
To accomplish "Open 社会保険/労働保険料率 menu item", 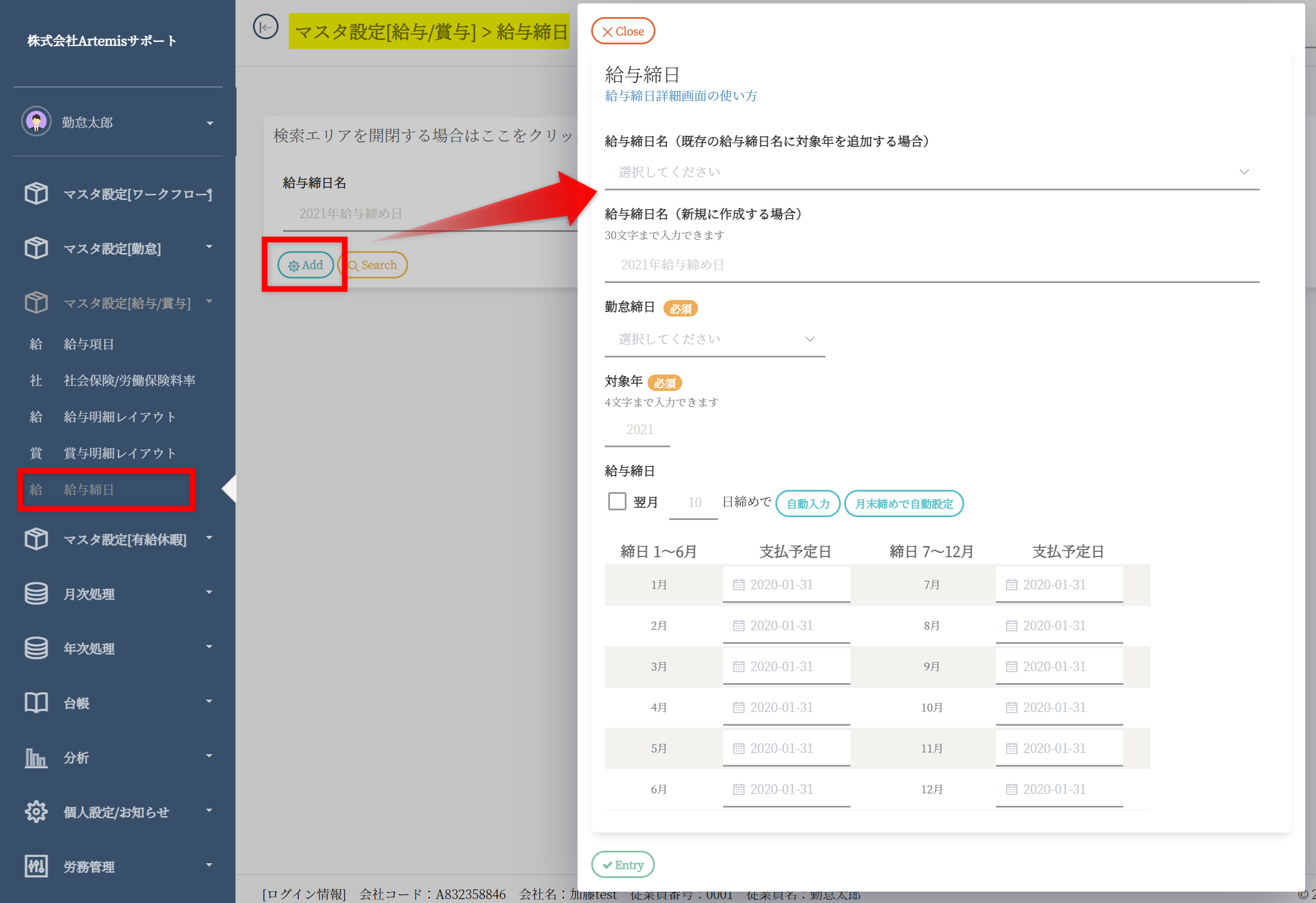I will pos(129,380).
